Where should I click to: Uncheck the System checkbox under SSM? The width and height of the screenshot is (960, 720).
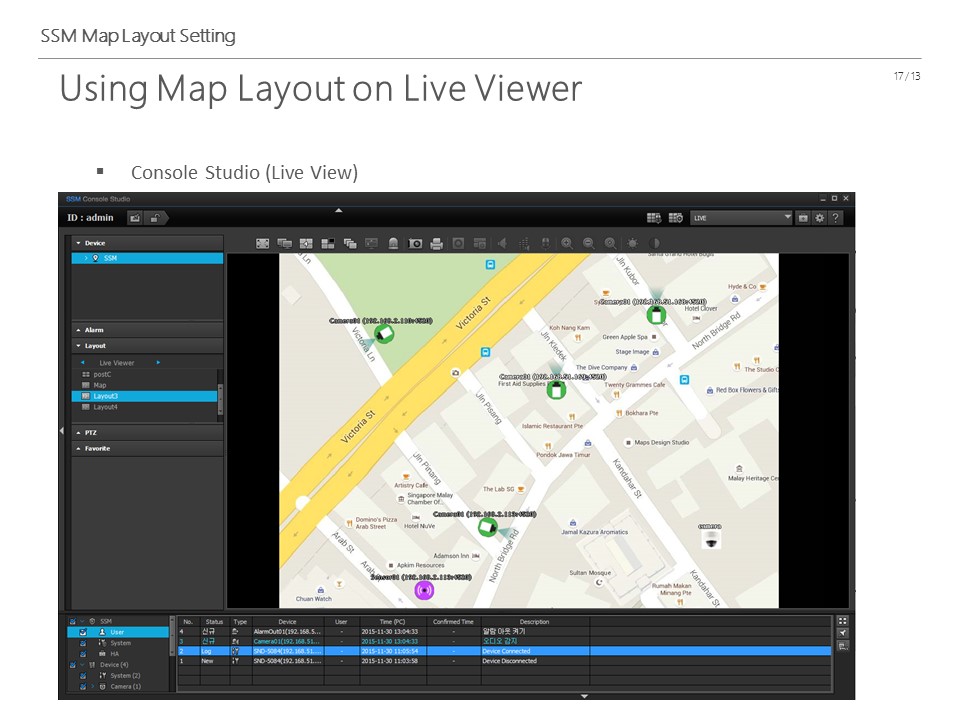tap(83, 643)
